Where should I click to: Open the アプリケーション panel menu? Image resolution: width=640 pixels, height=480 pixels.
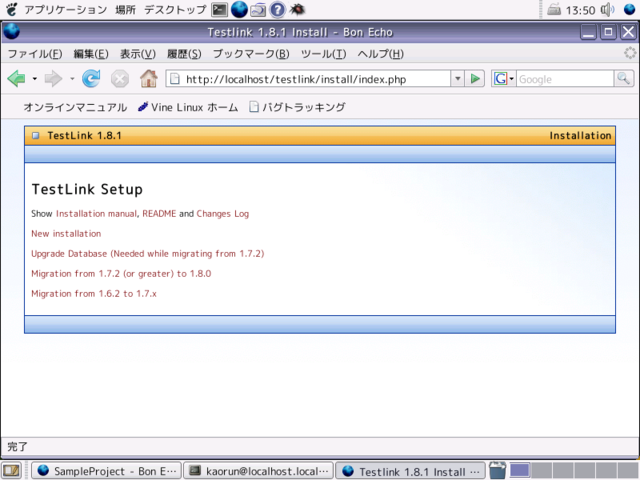(x=65, y=9)
